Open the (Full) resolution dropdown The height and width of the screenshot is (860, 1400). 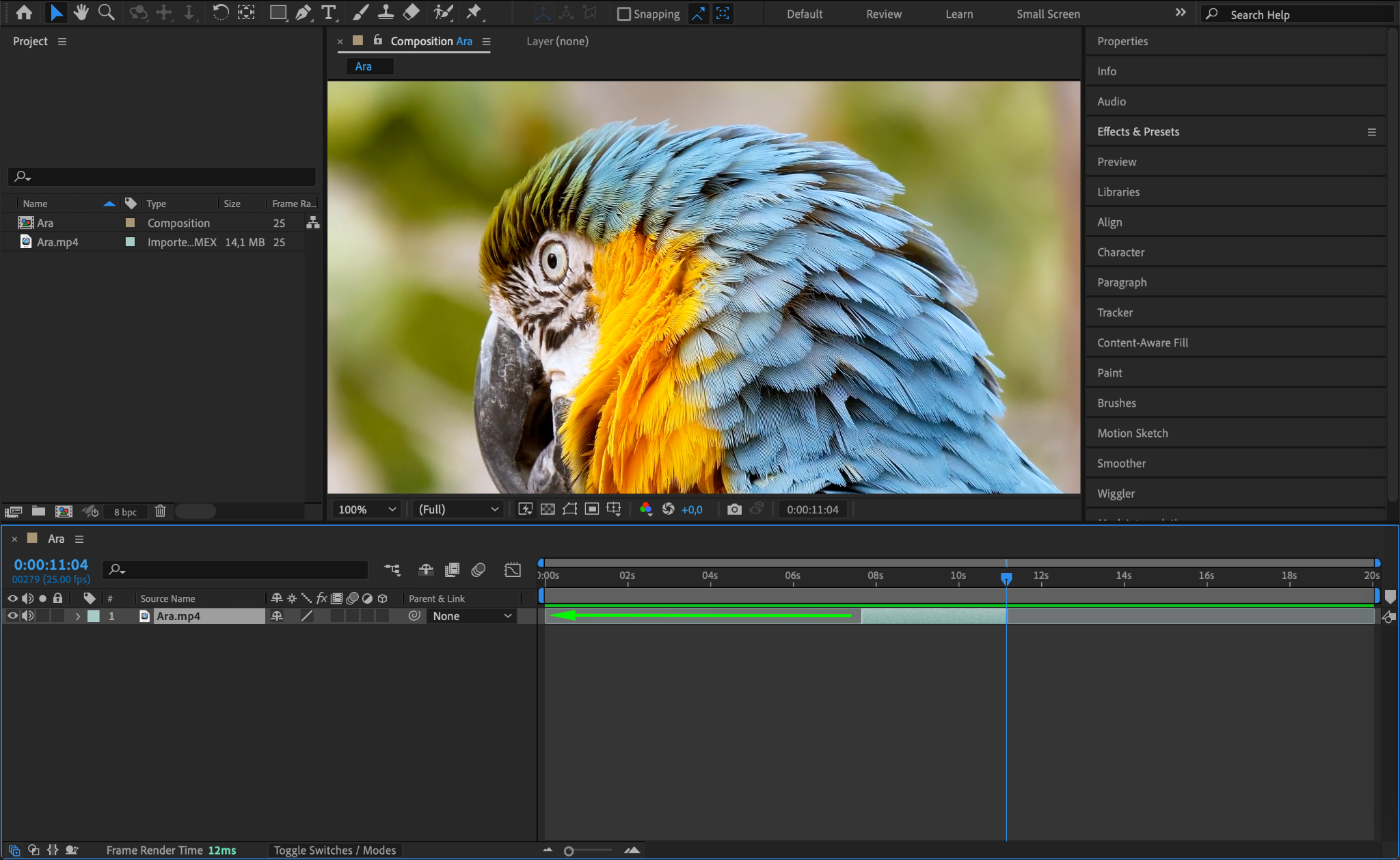pyautogui.click(x=458, y=509)
